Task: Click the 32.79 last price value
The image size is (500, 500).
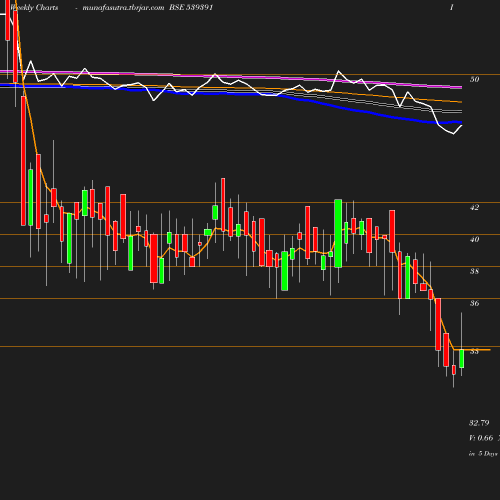Action: click(x=479, y=423)
